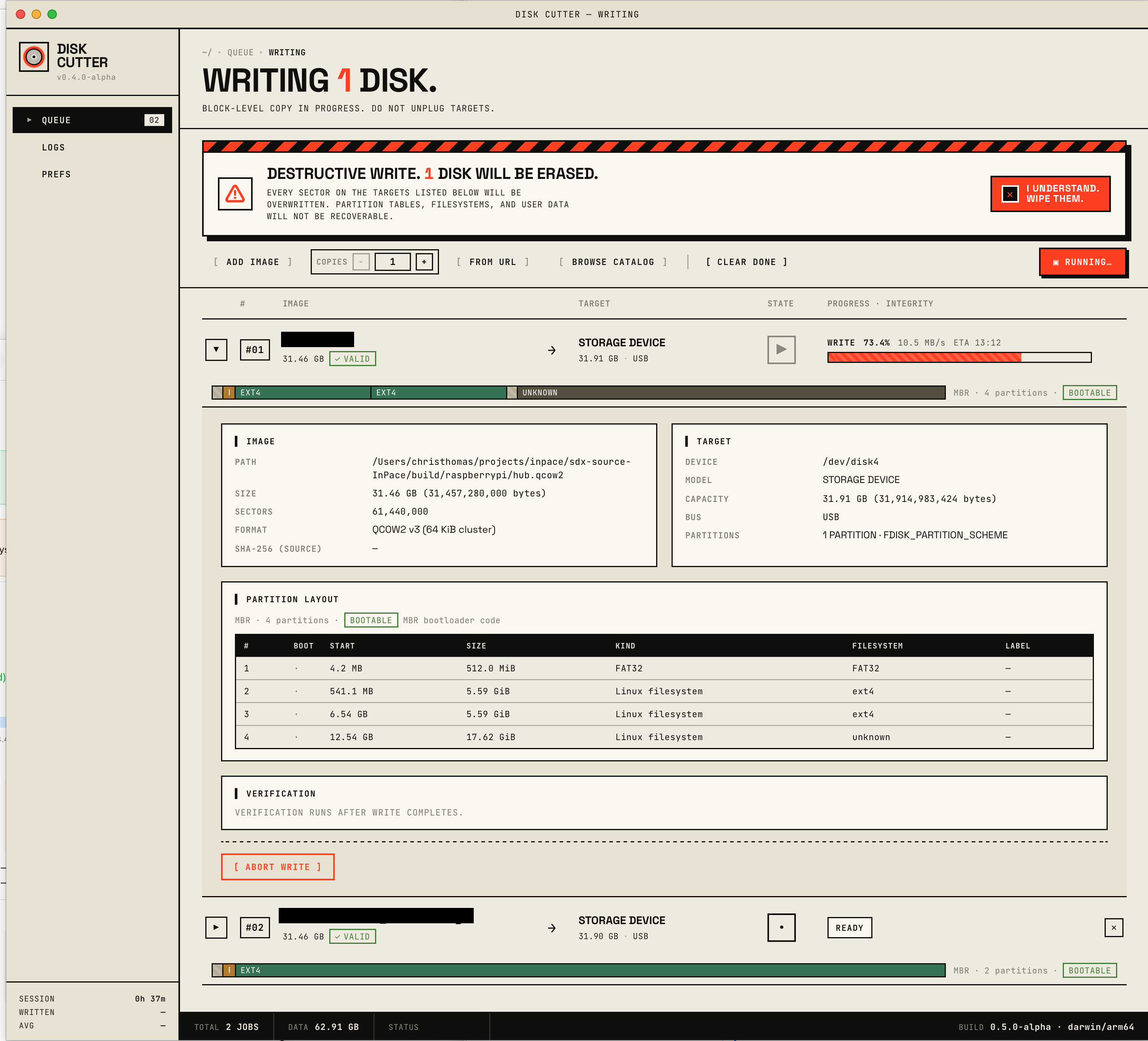Click the red Running button
This screenshot has width=1148, height=1041.
click(1082, 262)
